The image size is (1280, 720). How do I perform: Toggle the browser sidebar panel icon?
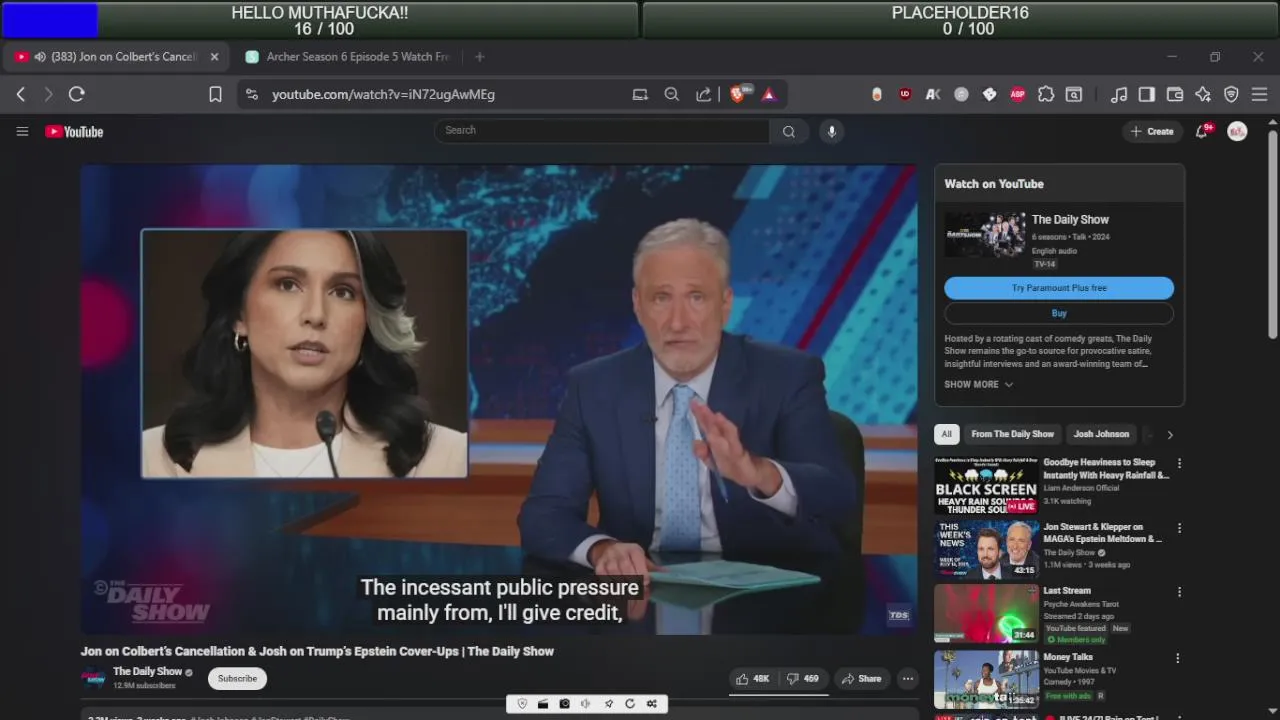(1147, 94)
